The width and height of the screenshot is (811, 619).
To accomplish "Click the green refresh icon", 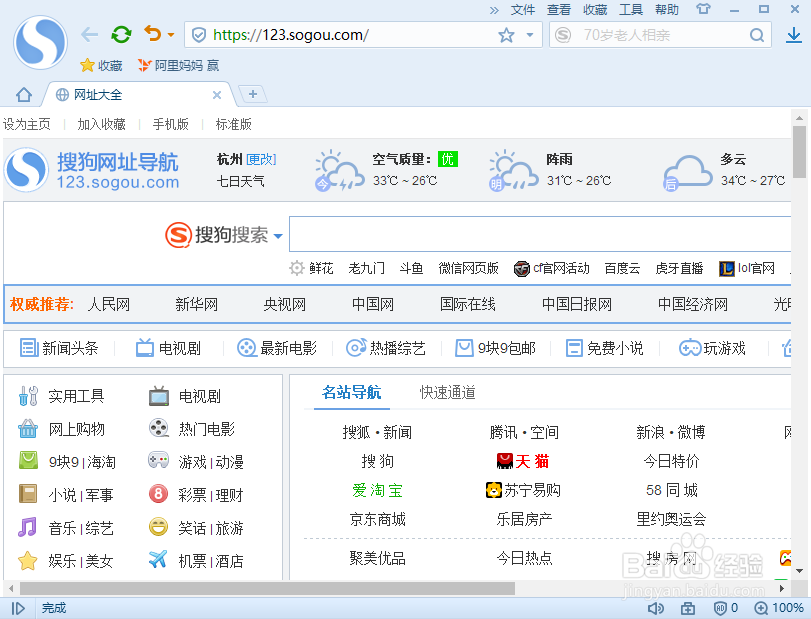I will pos(121,35).
